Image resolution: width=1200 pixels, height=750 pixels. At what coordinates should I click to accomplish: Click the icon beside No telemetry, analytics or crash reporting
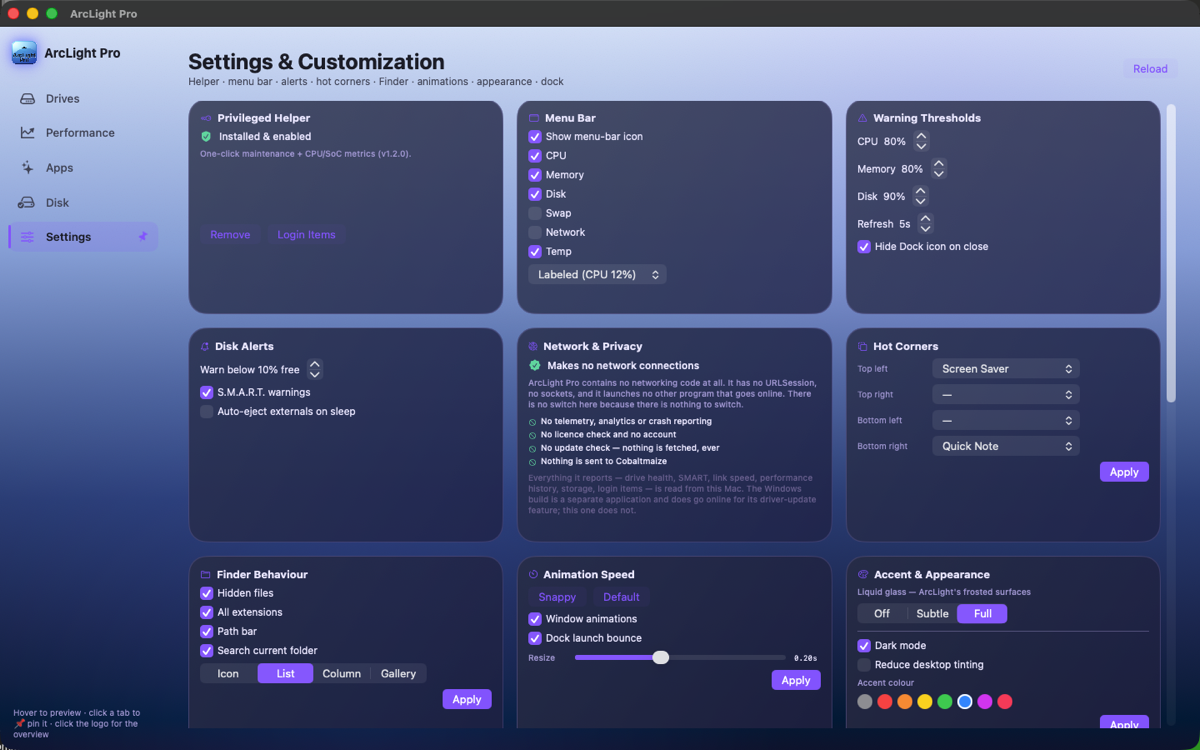click(x=533, y=422)
